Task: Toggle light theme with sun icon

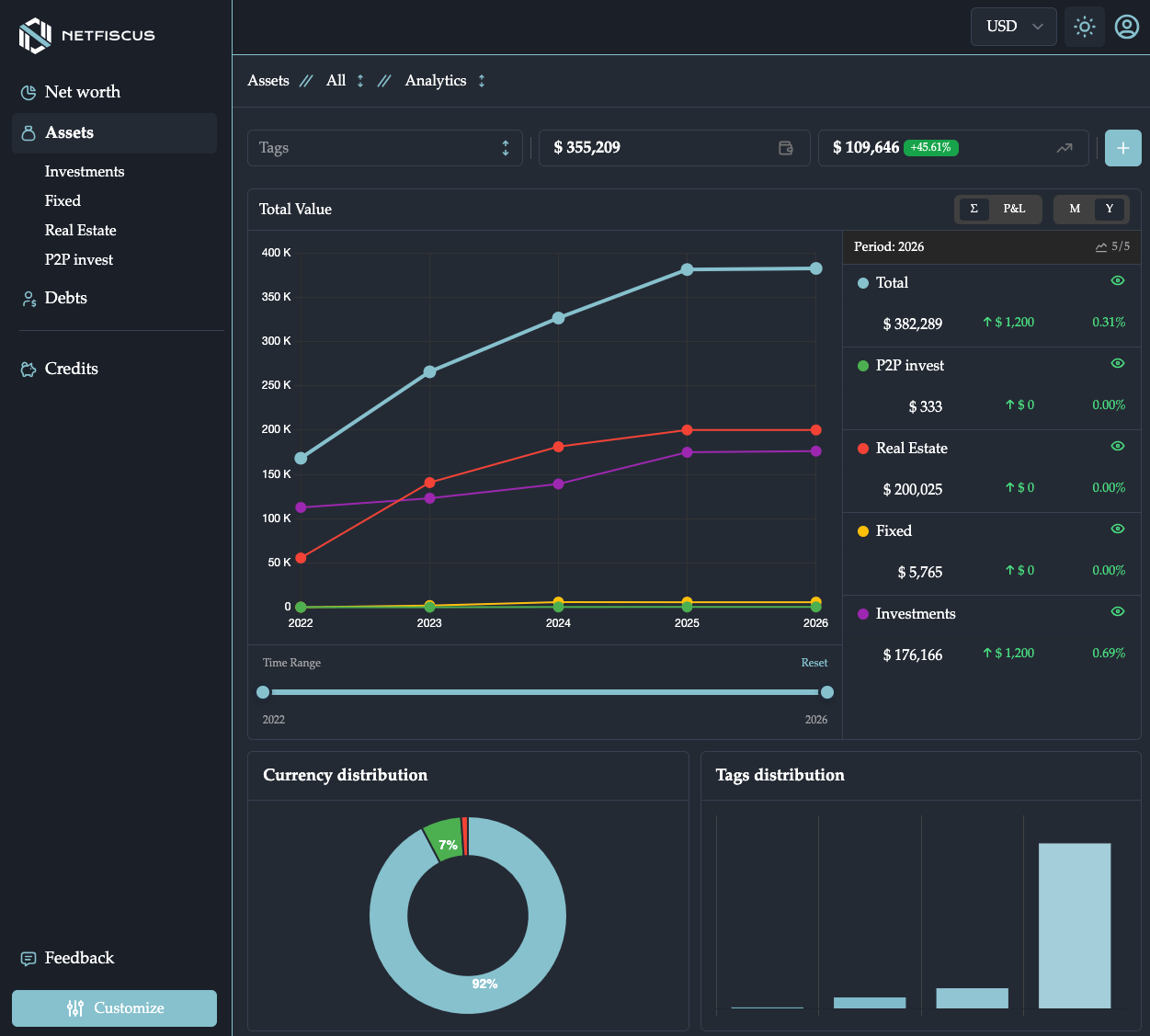Action: coord(1085,27)
